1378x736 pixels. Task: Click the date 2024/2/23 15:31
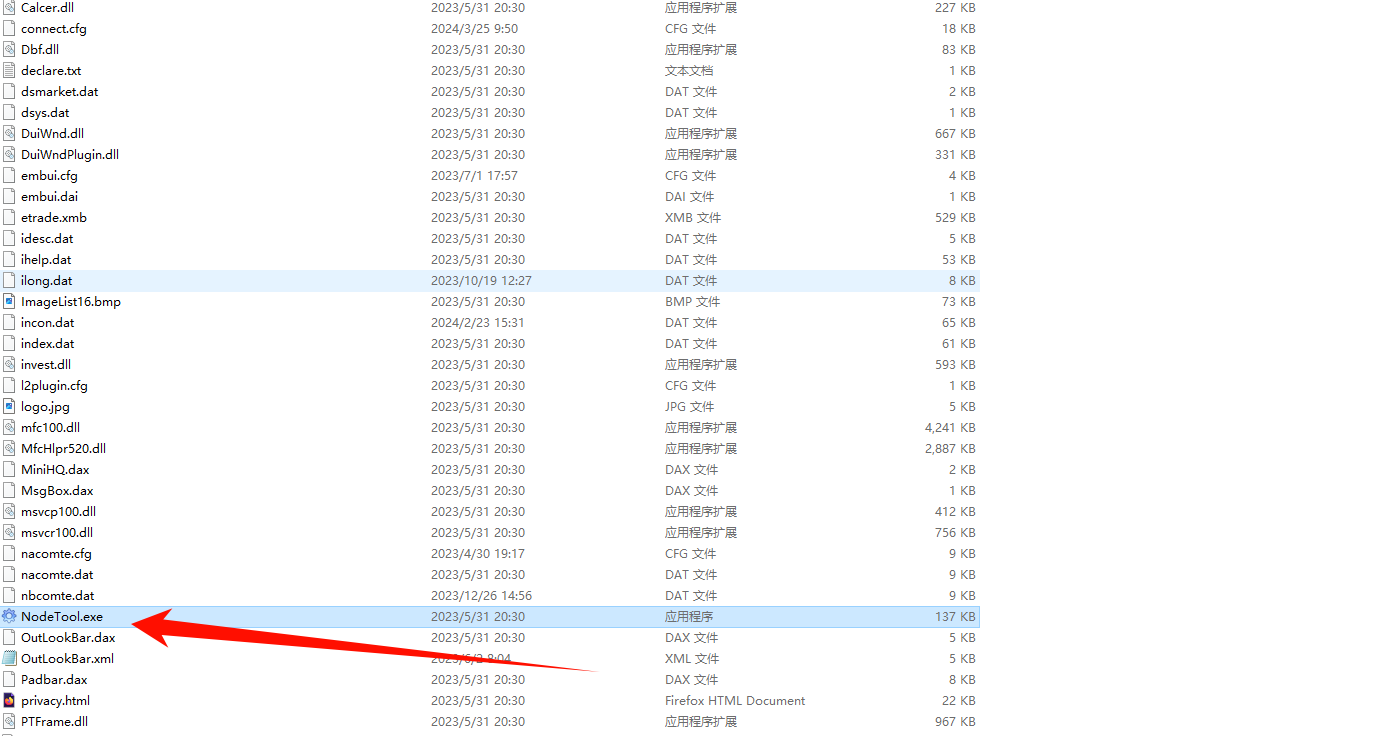(478, 323)
